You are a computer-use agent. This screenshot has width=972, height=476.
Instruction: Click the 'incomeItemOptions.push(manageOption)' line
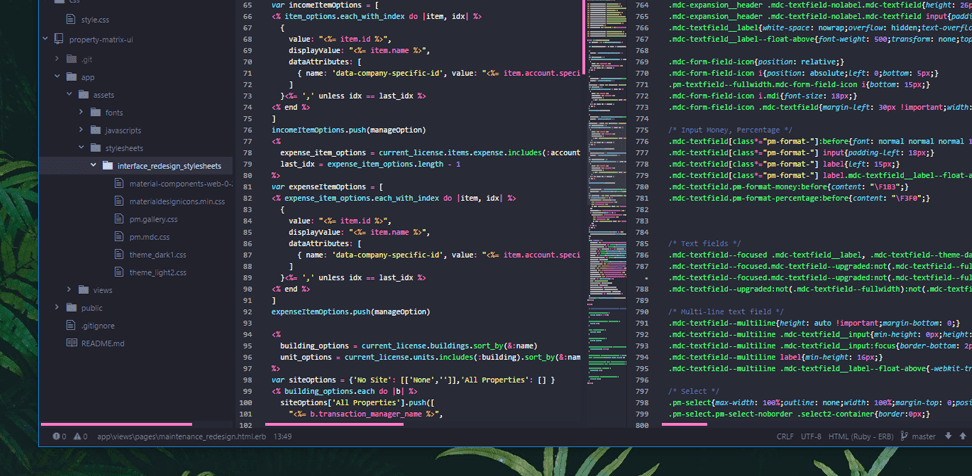point(348,130)
